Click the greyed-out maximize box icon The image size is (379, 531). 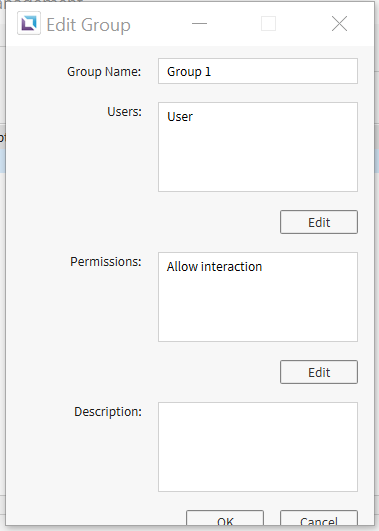268,24
